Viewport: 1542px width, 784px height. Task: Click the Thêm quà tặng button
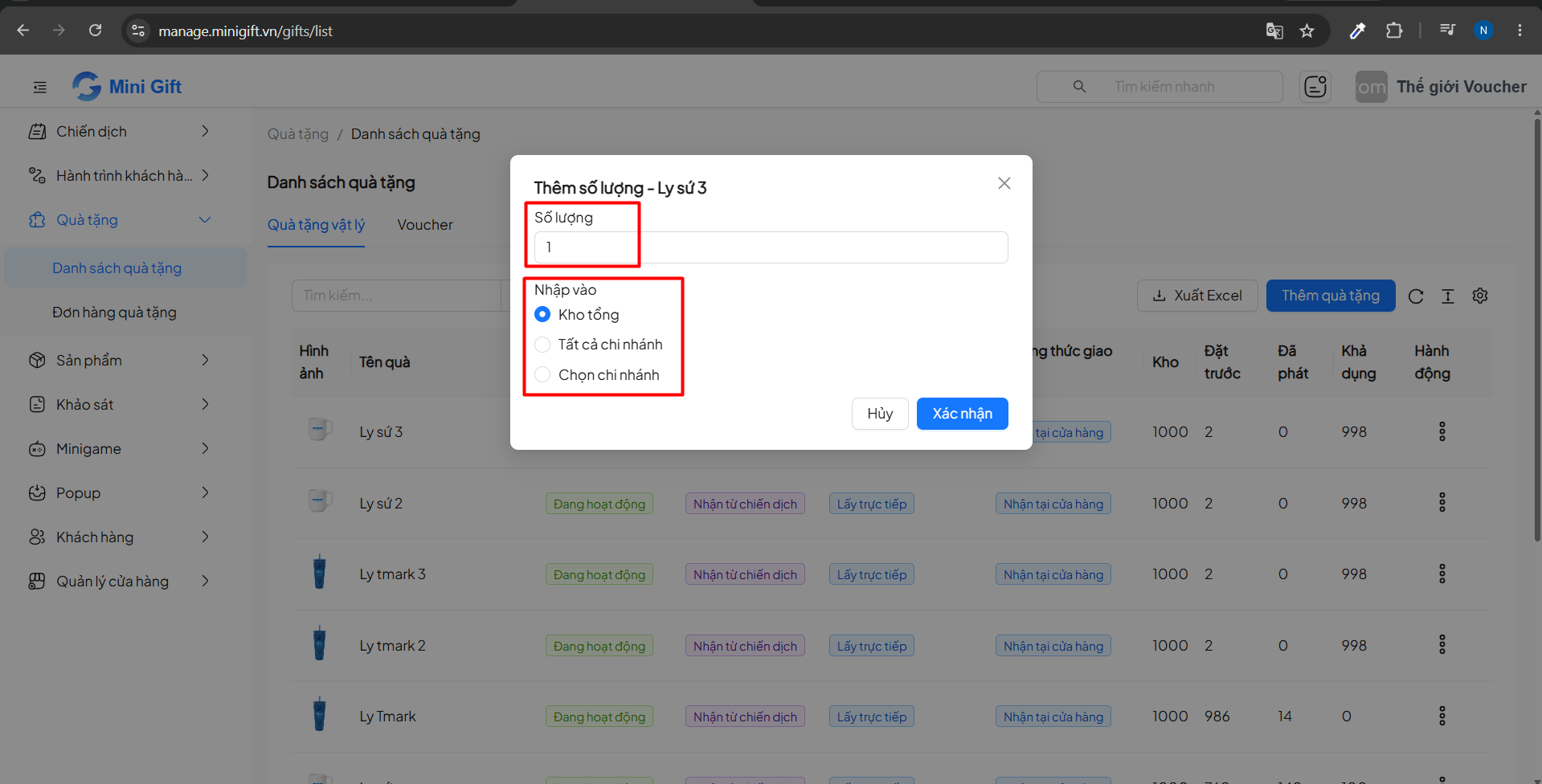(1331, 296)
